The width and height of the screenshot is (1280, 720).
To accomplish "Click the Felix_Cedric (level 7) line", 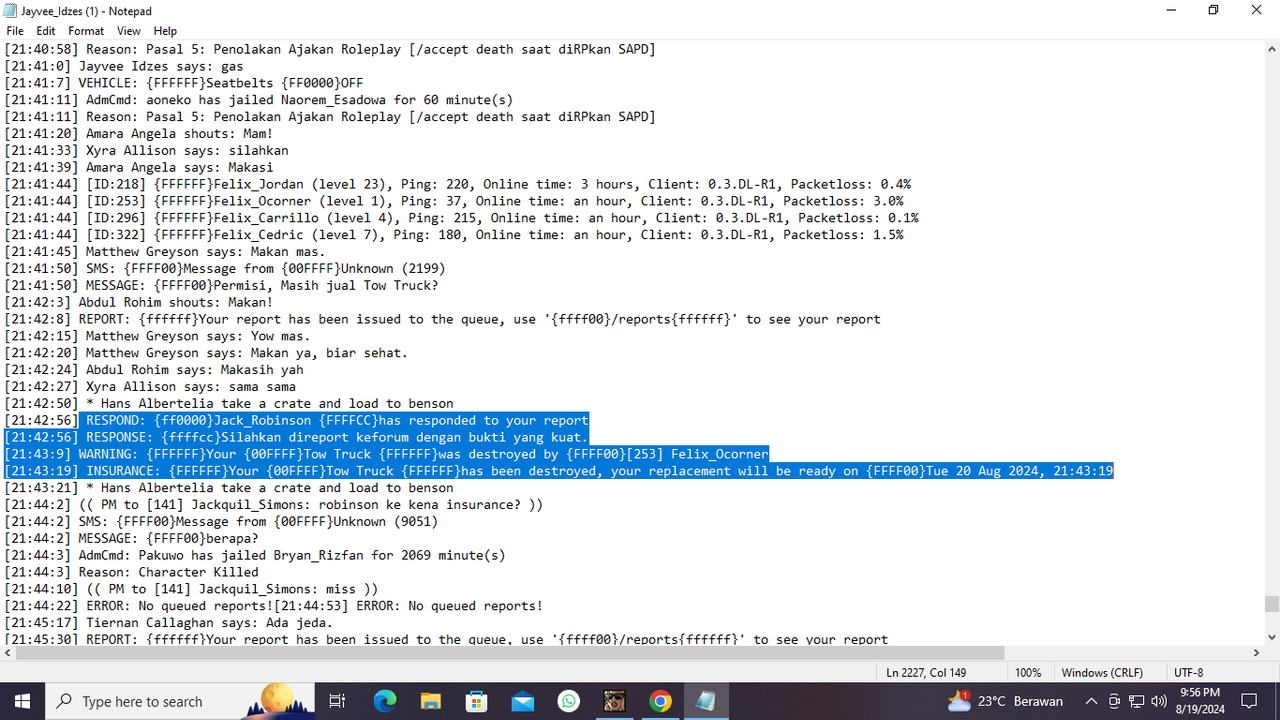I will pos(454,235).
